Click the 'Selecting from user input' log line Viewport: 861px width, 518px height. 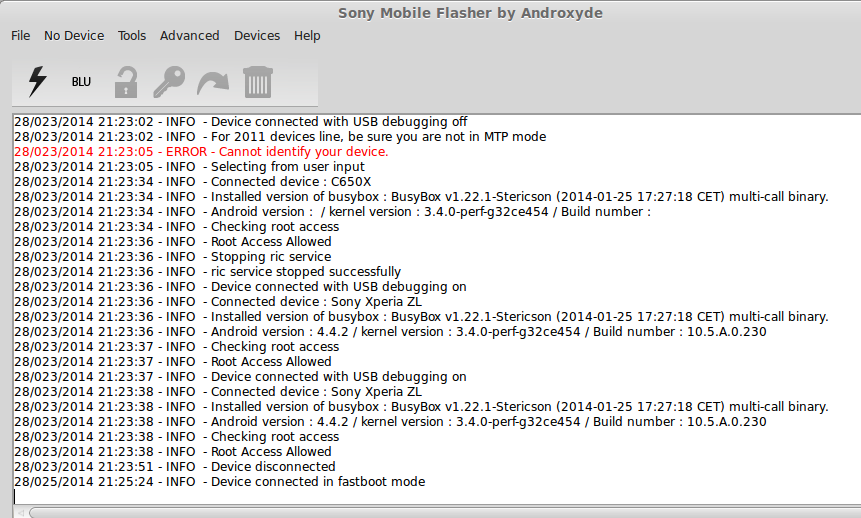click(189, 167)
